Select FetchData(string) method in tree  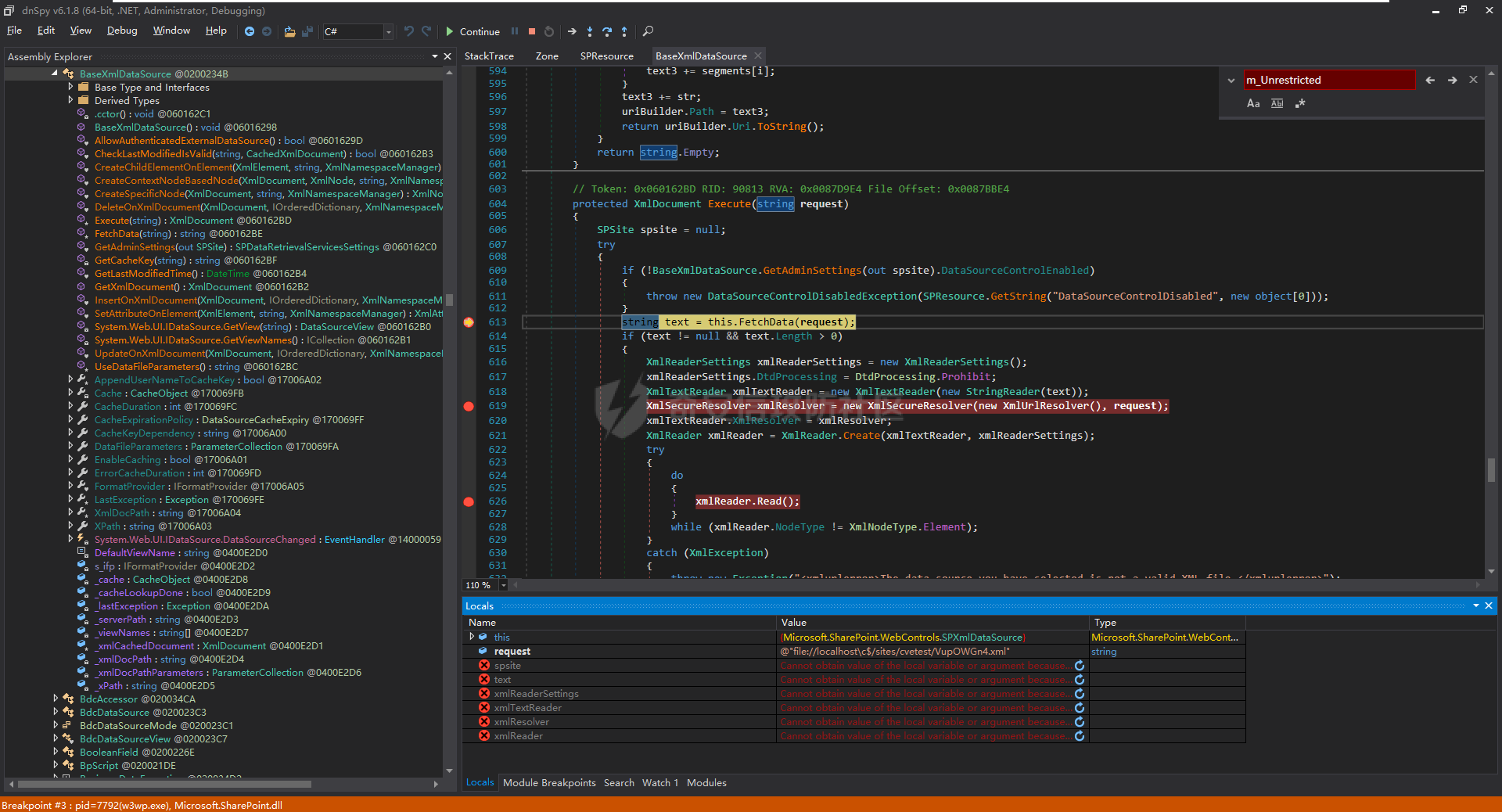[x=178, y=234]
